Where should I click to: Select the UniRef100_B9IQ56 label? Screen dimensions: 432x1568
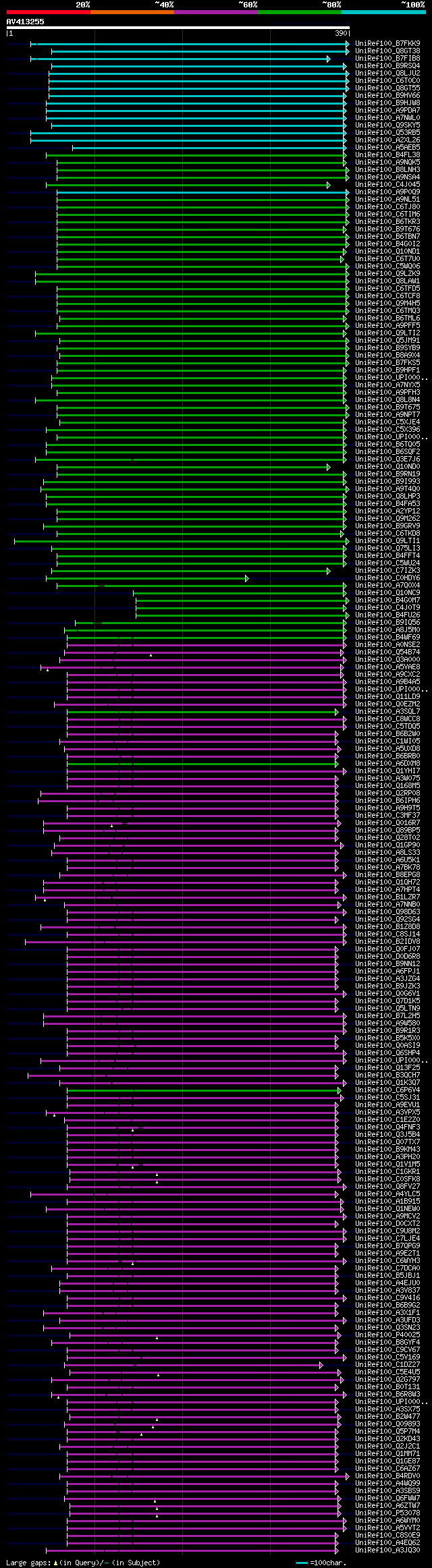(387, 623)
